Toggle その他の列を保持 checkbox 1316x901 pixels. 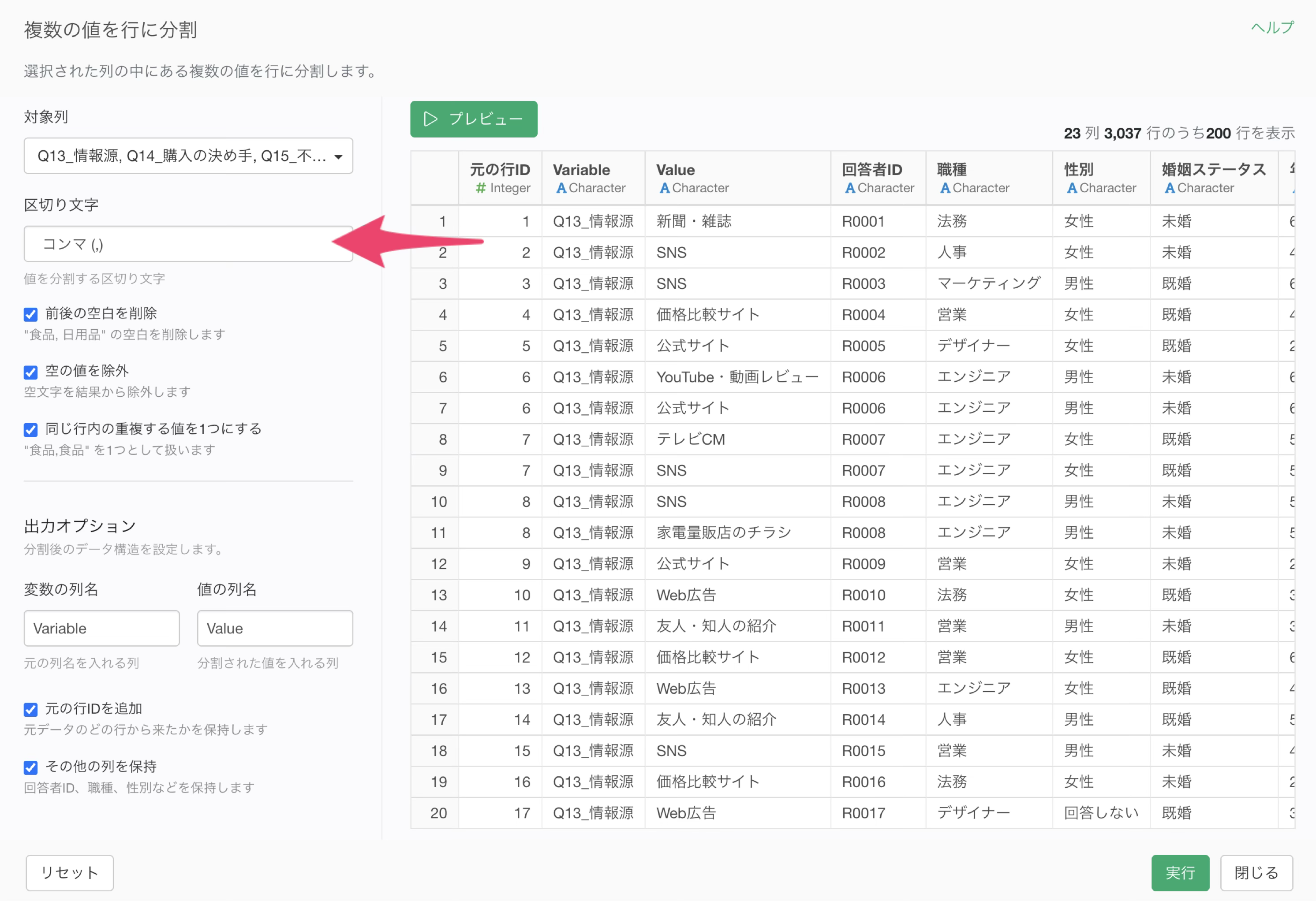[30, 767]
